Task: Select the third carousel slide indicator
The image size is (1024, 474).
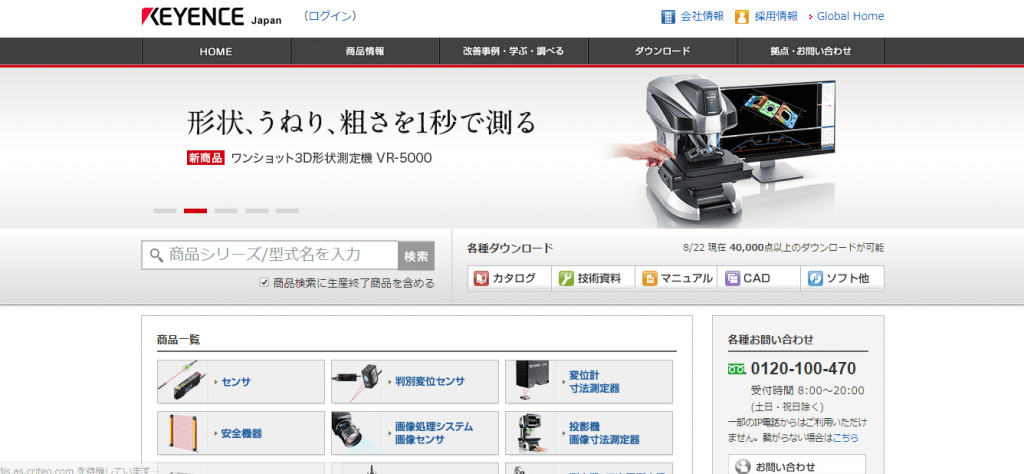Action: [226, 211]
